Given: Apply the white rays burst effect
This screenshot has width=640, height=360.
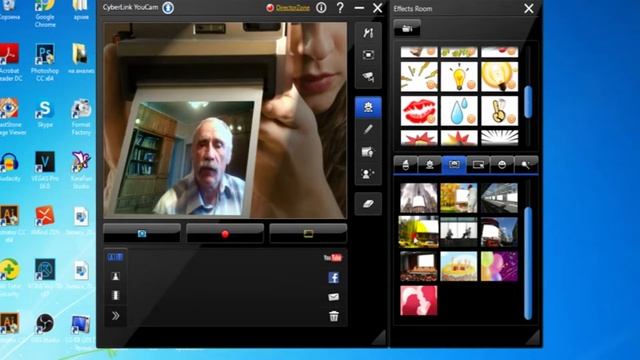Looking at the screenshot, I should pyautogui.click(x=499, y=138).
